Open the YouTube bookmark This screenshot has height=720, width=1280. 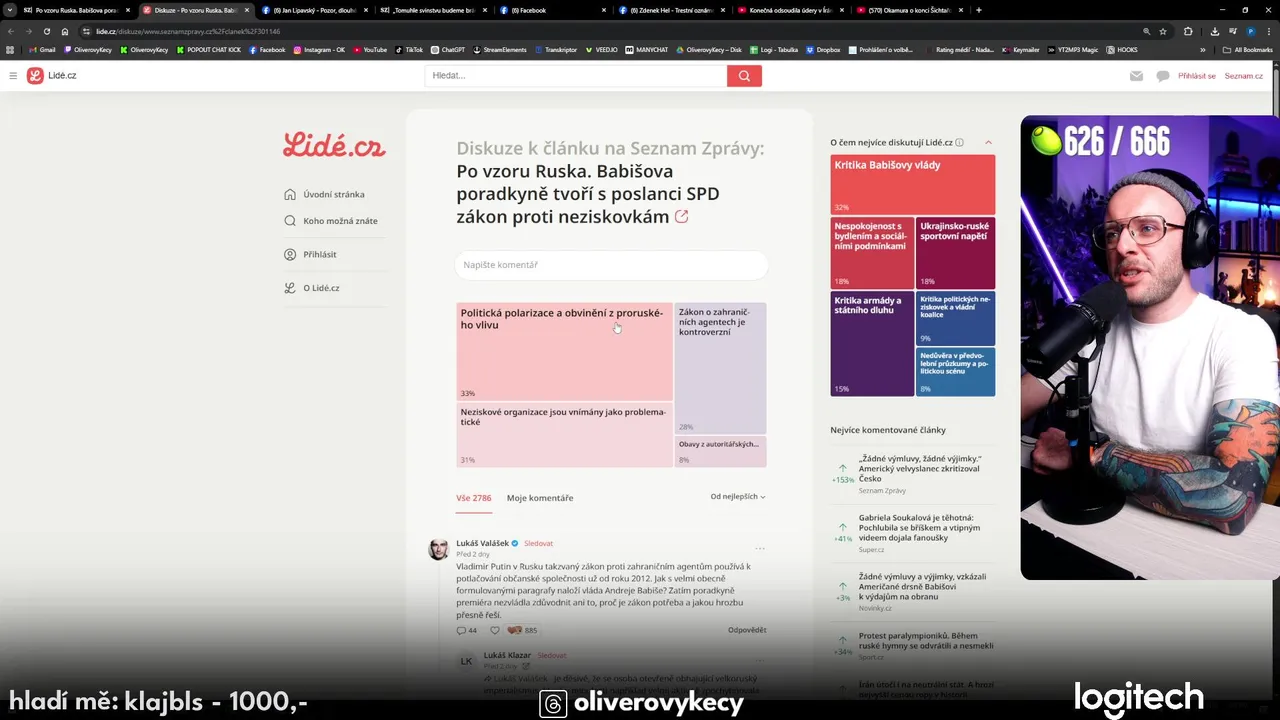tap(369, 50)
